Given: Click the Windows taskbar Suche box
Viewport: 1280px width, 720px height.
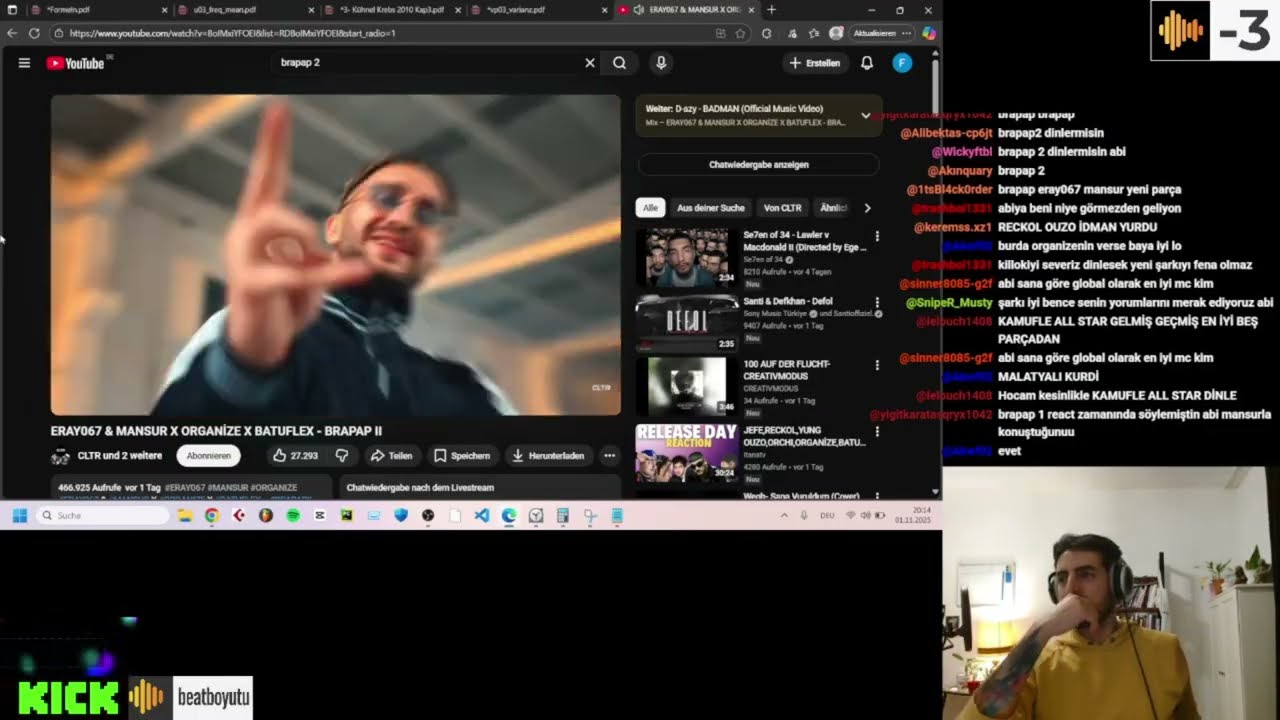Looking at the screenshot, I should click(x=103, y=516).
